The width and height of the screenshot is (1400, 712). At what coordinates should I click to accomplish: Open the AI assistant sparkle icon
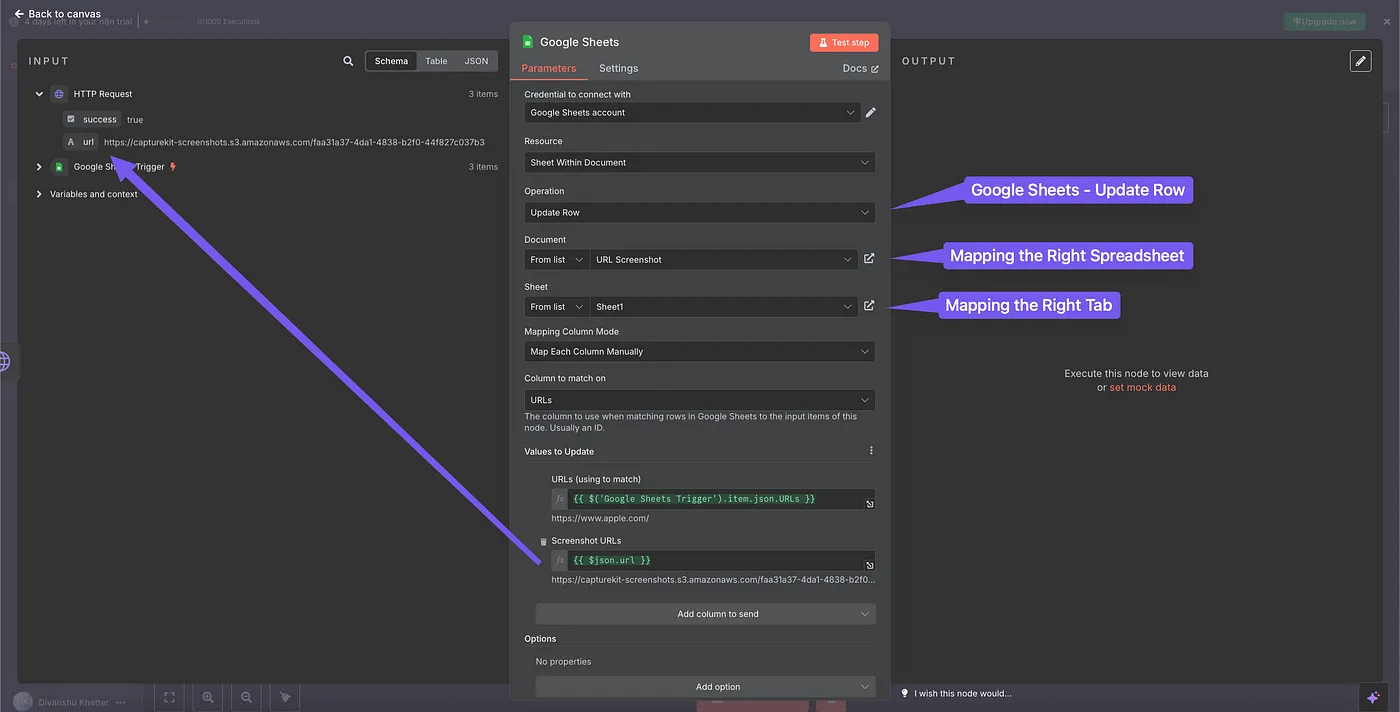coord(1373,697)
